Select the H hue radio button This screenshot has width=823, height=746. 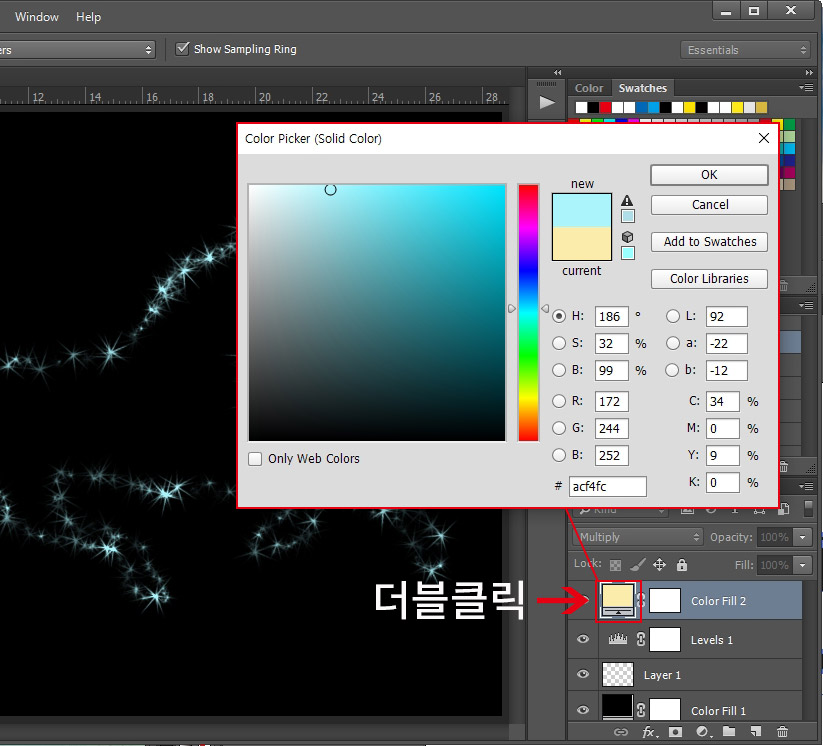coord(559,316)
